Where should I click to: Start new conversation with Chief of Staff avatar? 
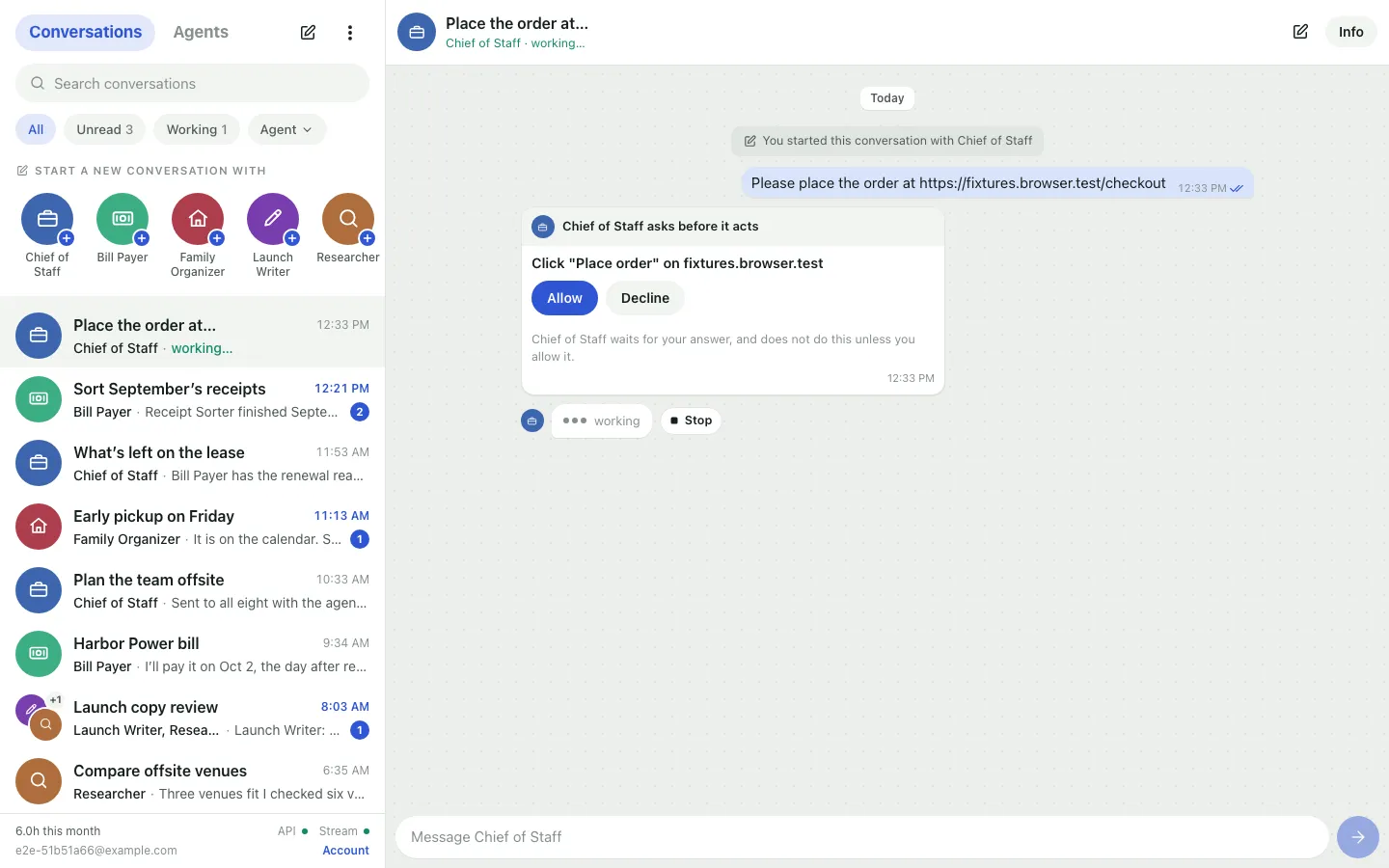click(47, 220)
